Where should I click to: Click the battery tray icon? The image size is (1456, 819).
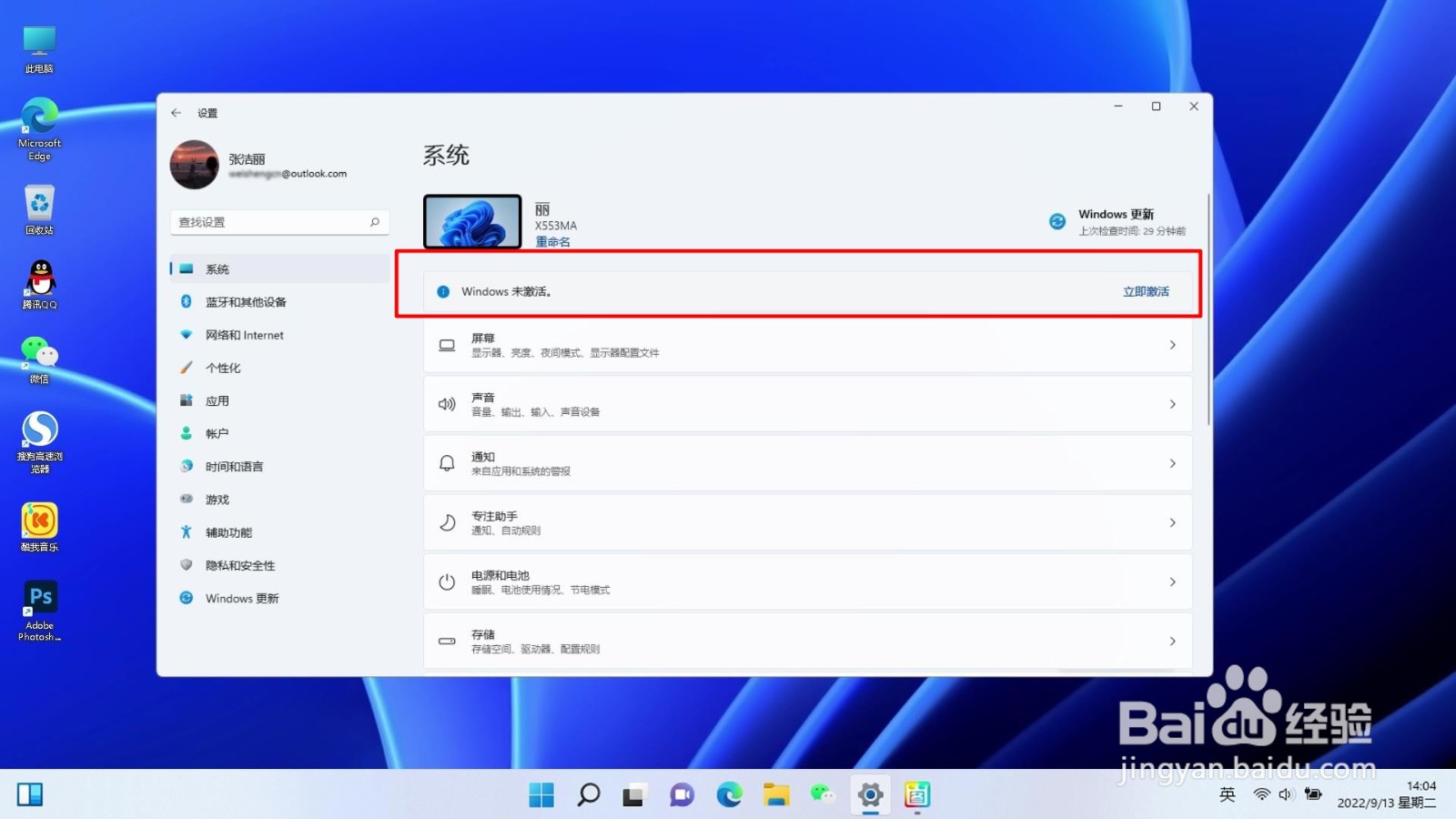point(1313,794)
